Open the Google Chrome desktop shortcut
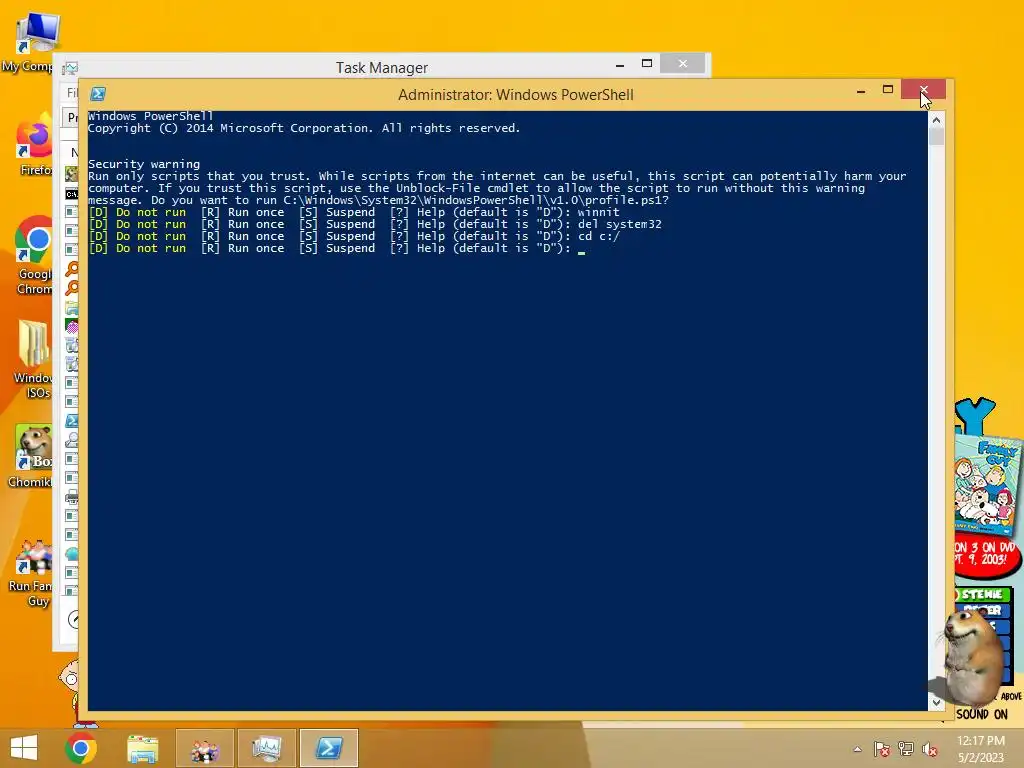The height and width of the screenshot is (768, 1024). [x=34, y=255]
